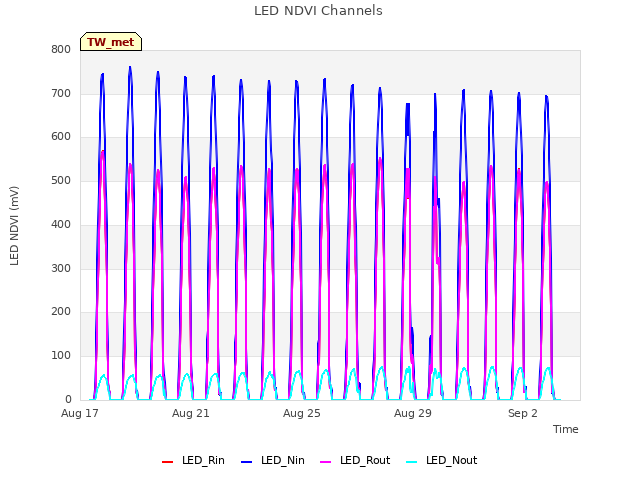Viewport: 640px width, 480px height.
Task: Click the 800 y-axis tick label
Action: coord(61,50)
